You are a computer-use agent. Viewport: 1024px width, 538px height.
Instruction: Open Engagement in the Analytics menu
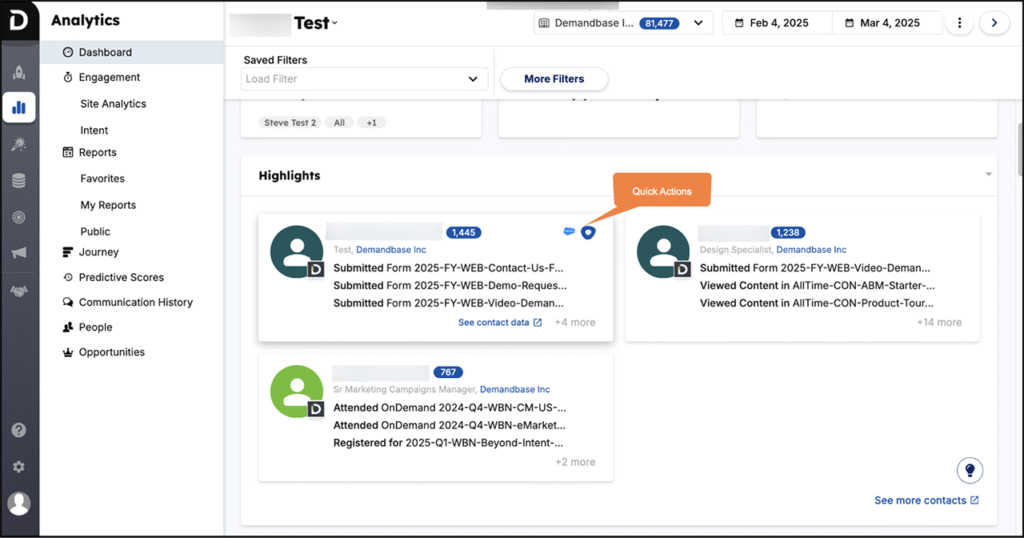(109, 77)
